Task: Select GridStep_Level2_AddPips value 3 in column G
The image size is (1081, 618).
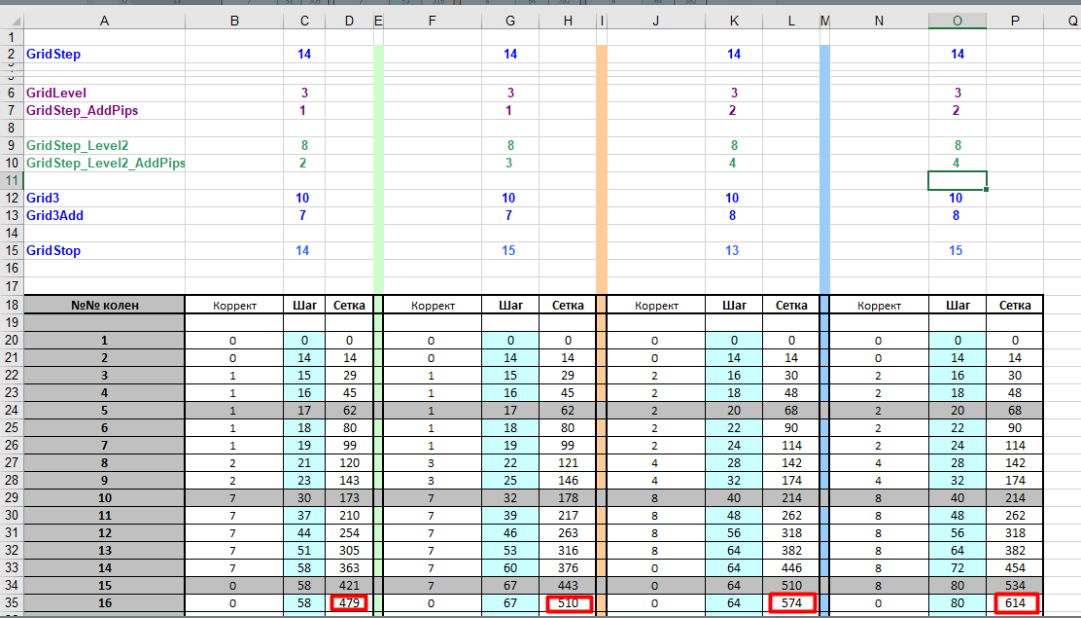Action: (509, 163)
